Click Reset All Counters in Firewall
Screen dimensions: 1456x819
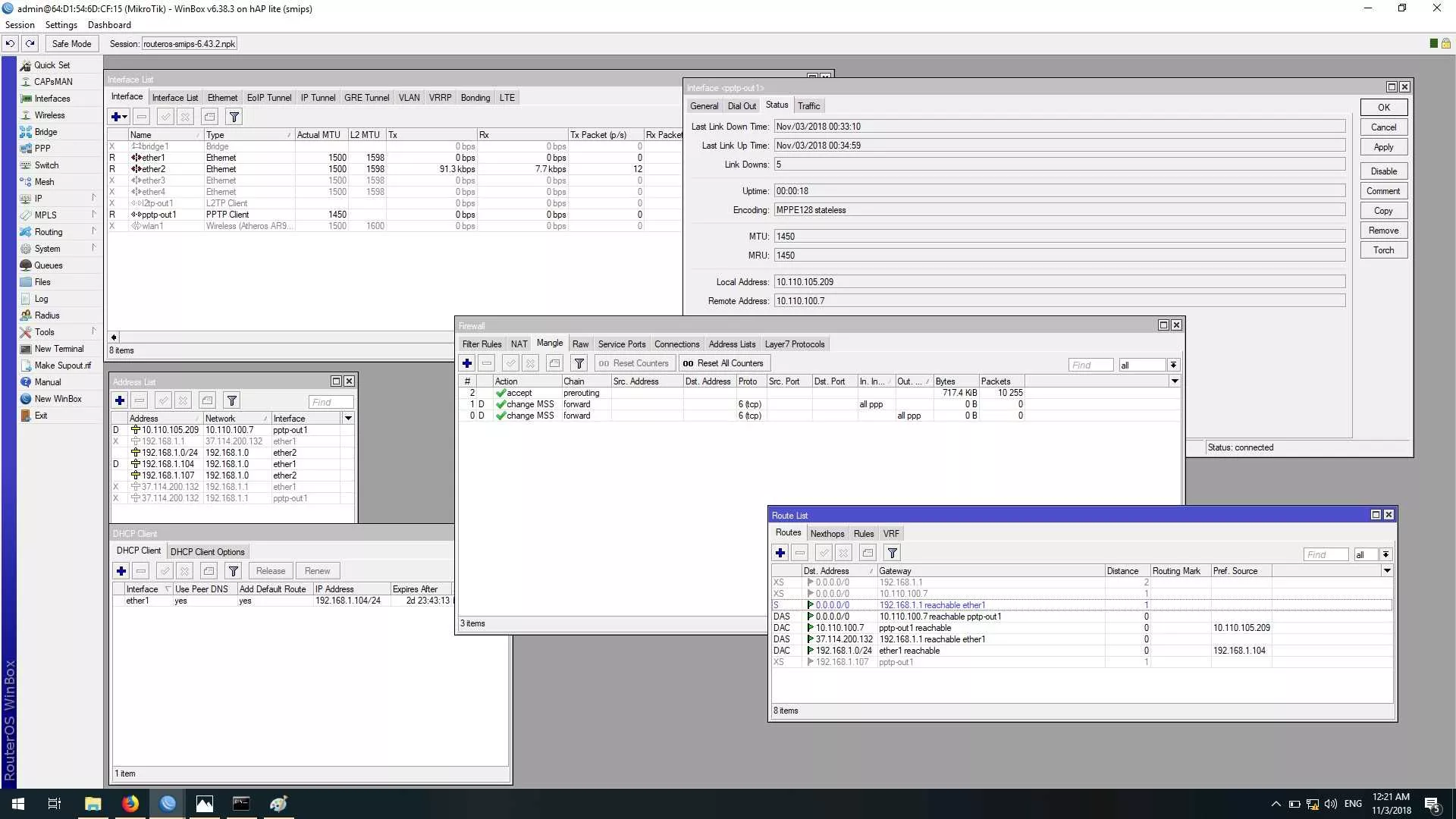(x=724, y=363)
